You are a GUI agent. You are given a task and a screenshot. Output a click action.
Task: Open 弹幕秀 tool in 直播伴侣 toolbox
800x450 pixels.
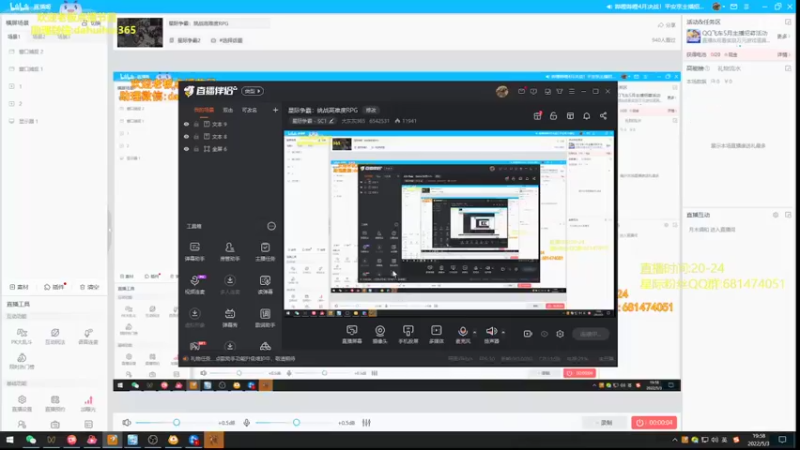(x=230, y=318)
